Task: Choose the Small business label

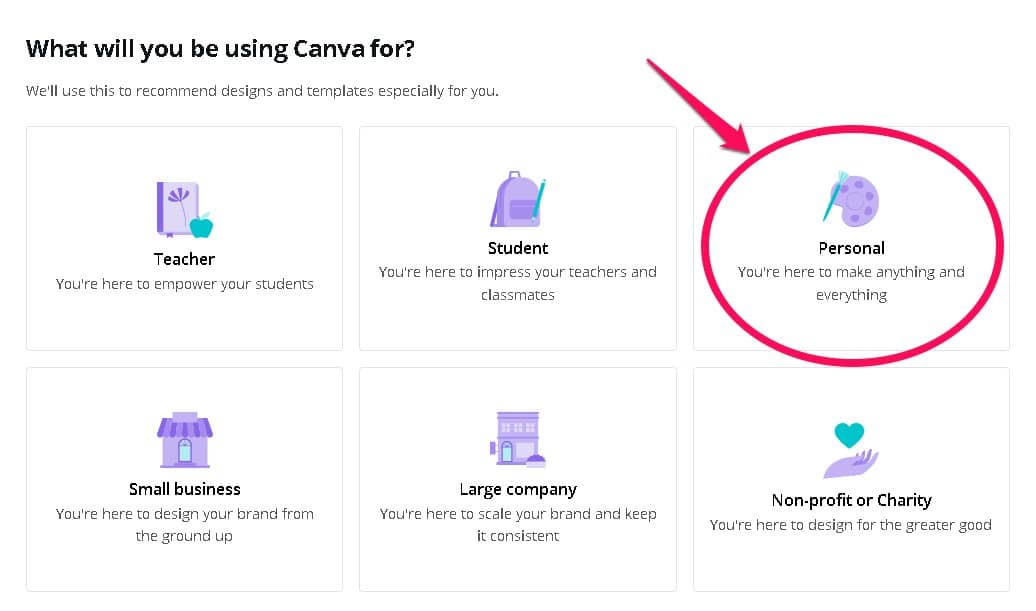Action: (x=185, y=489)
